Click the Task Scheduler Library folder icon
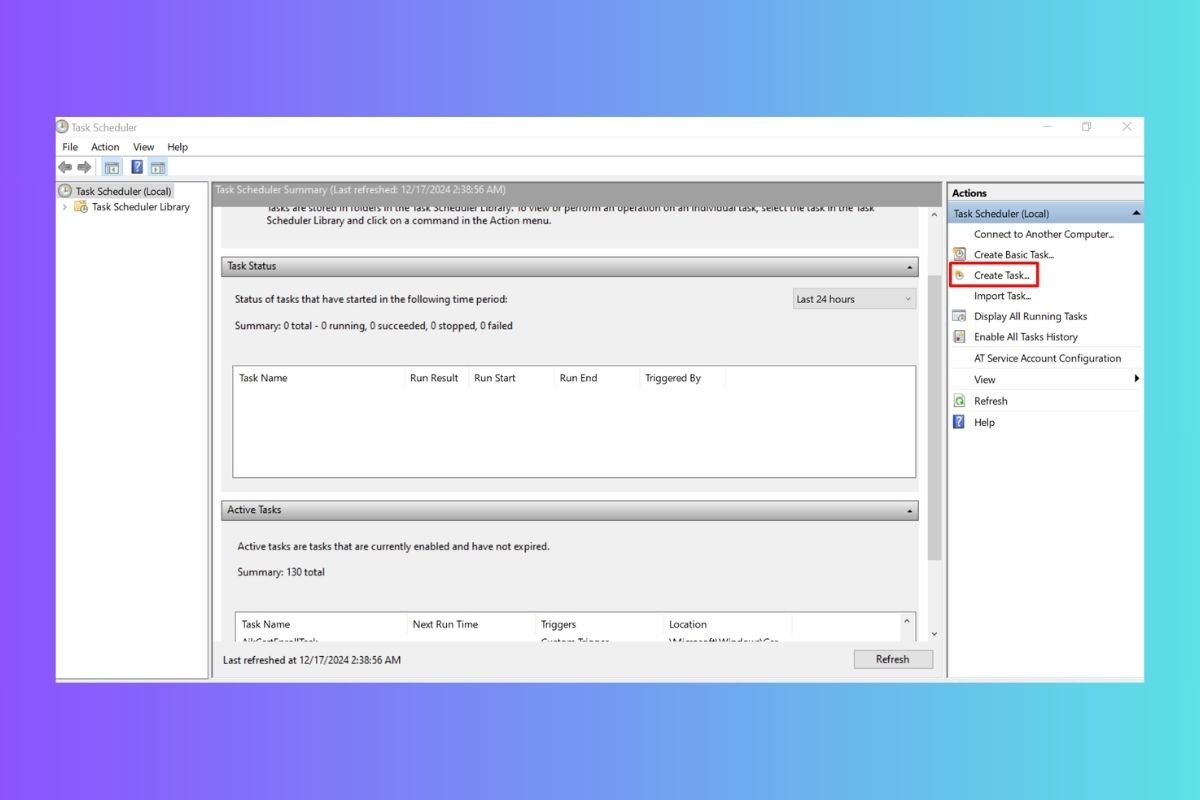Screen dimensions: 1200x800 pos(81,207)
